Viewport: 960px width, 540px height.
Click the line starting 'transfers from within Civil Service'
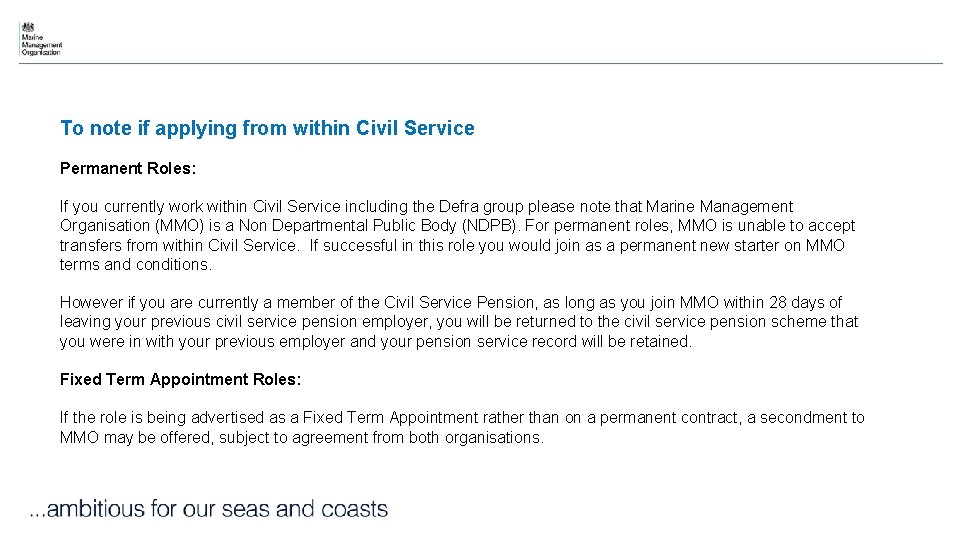coord(452,245)
